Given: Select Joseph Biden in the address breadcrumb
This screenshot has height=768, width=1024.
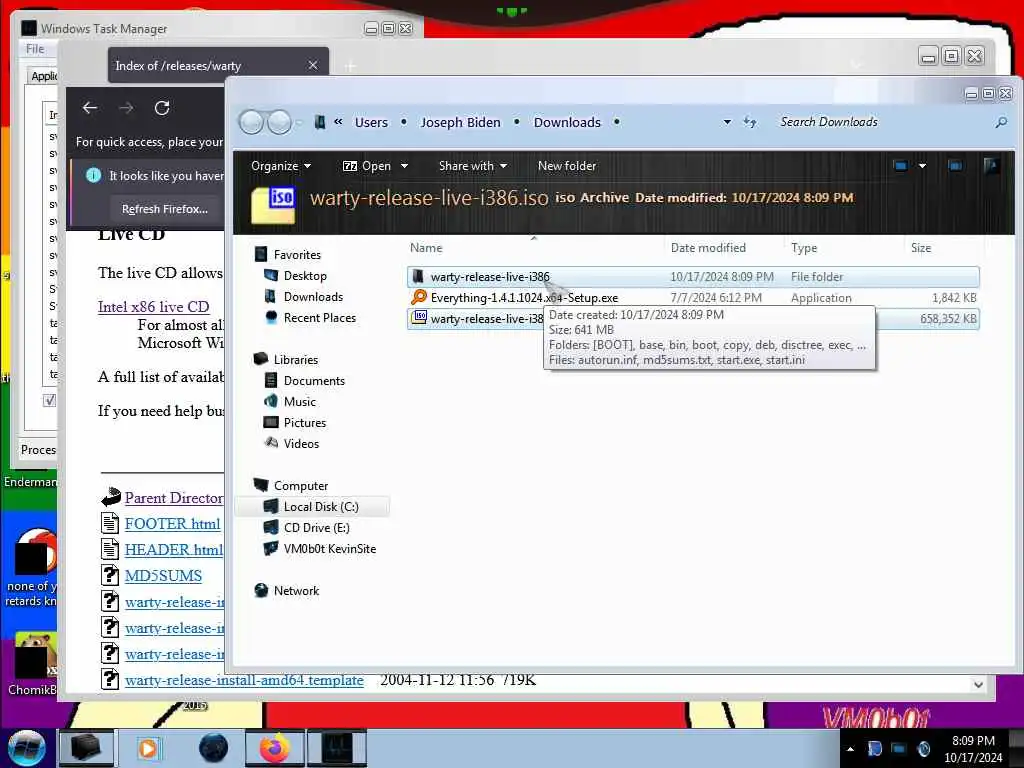Looking at the screenshot, I should (x=460, y=122).
